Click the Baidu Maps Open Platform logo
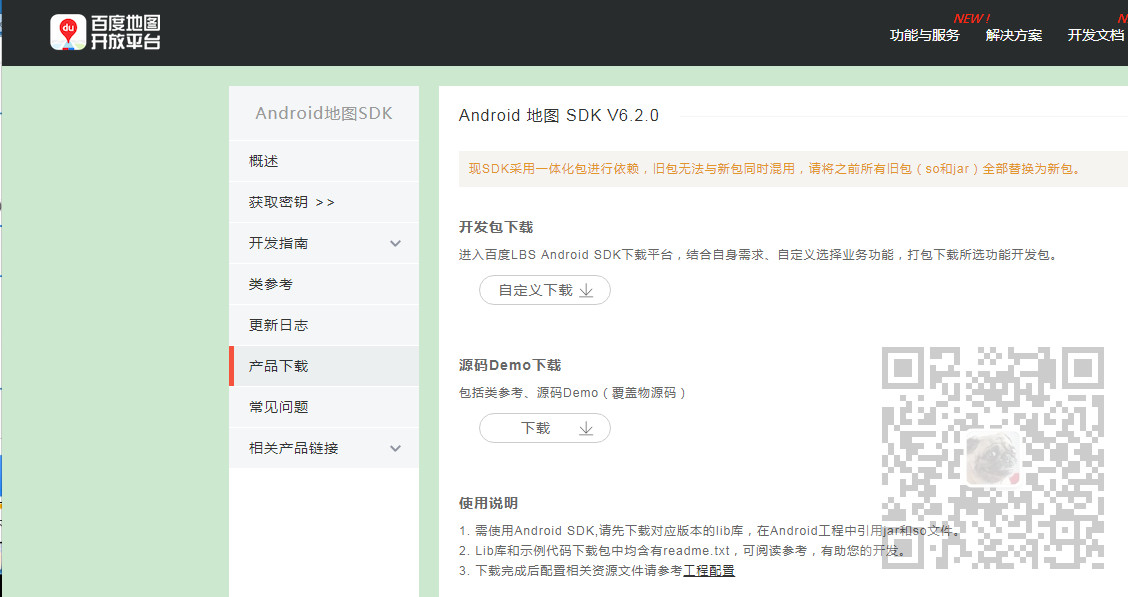Viewport: 1128px width, 597px height. [105, 32]
